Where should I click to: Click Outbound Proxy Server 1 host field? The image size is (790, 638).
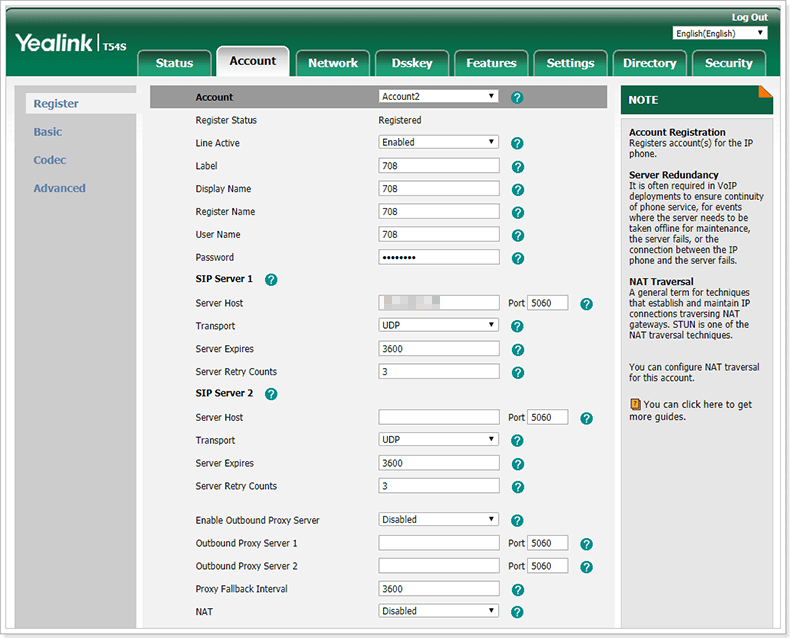pyautogui.click(x=439, y=543)
